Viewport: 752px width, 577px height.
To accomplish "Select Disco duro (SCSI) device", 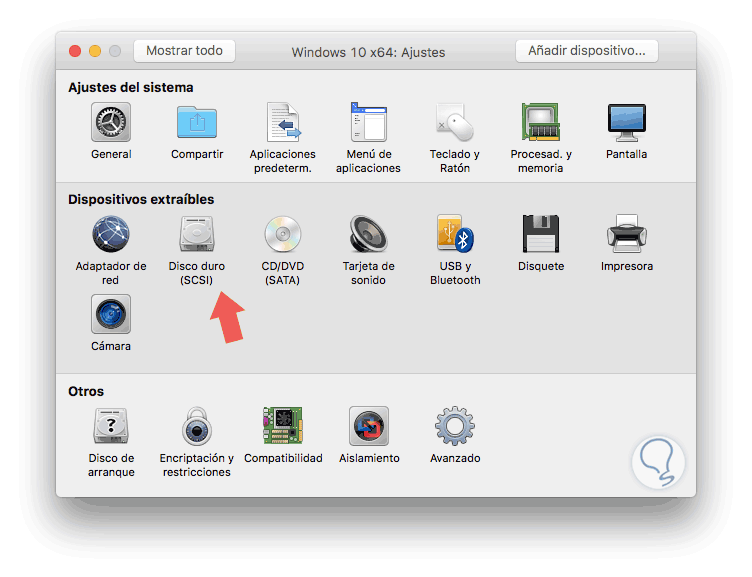I will point(197,234).
